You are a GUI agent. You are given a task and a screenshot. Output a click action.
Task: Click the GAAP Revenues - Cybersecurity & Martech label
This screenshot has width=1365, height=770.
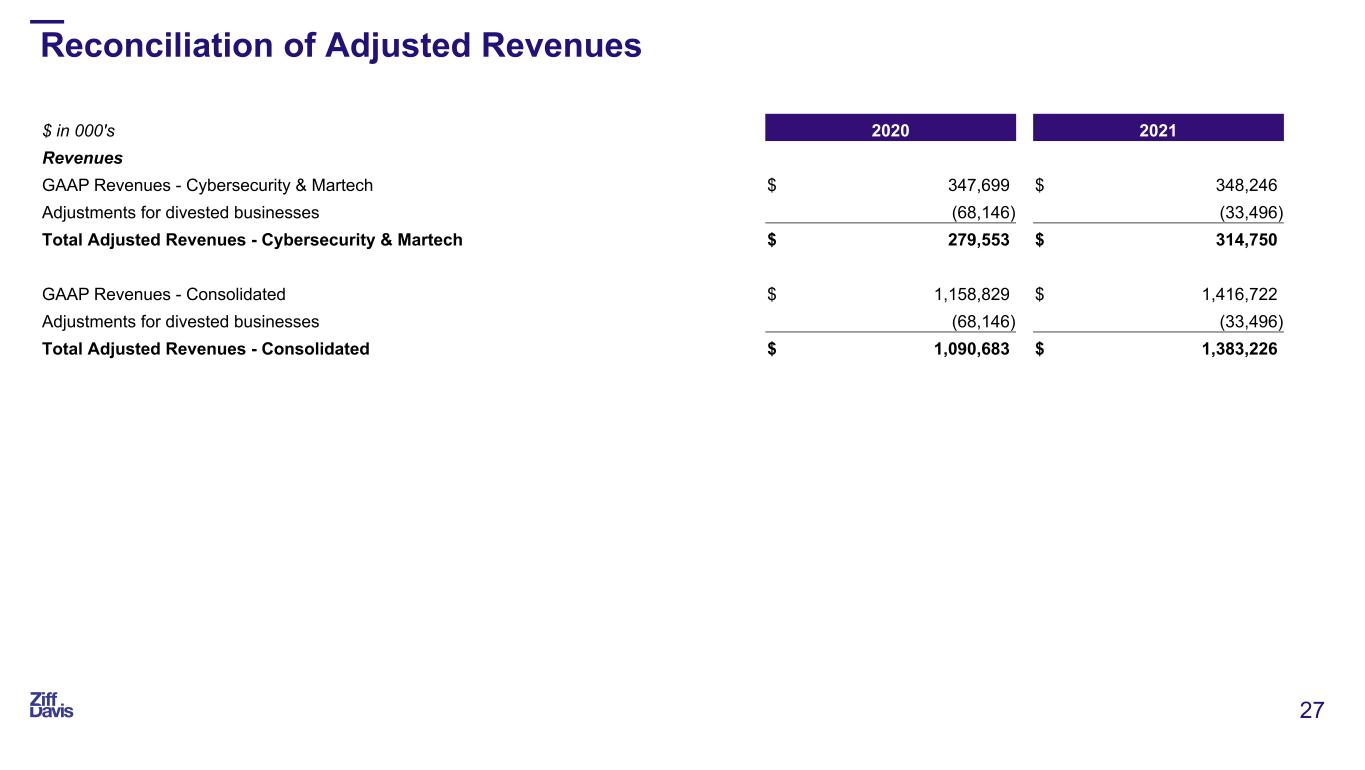coord(207,185)
